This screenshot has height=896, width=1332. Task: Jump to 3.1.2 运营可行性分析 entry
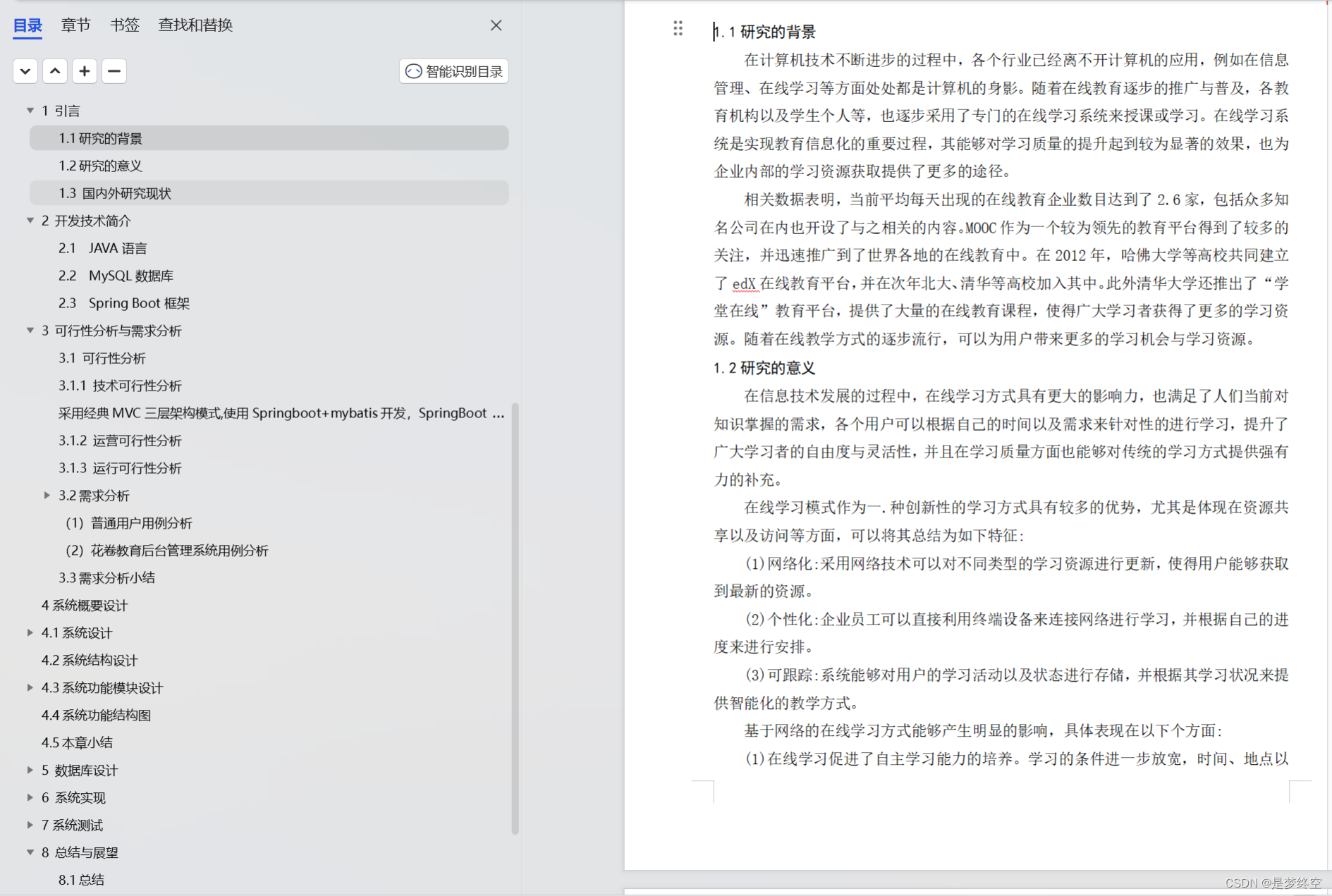click(120, 441)
